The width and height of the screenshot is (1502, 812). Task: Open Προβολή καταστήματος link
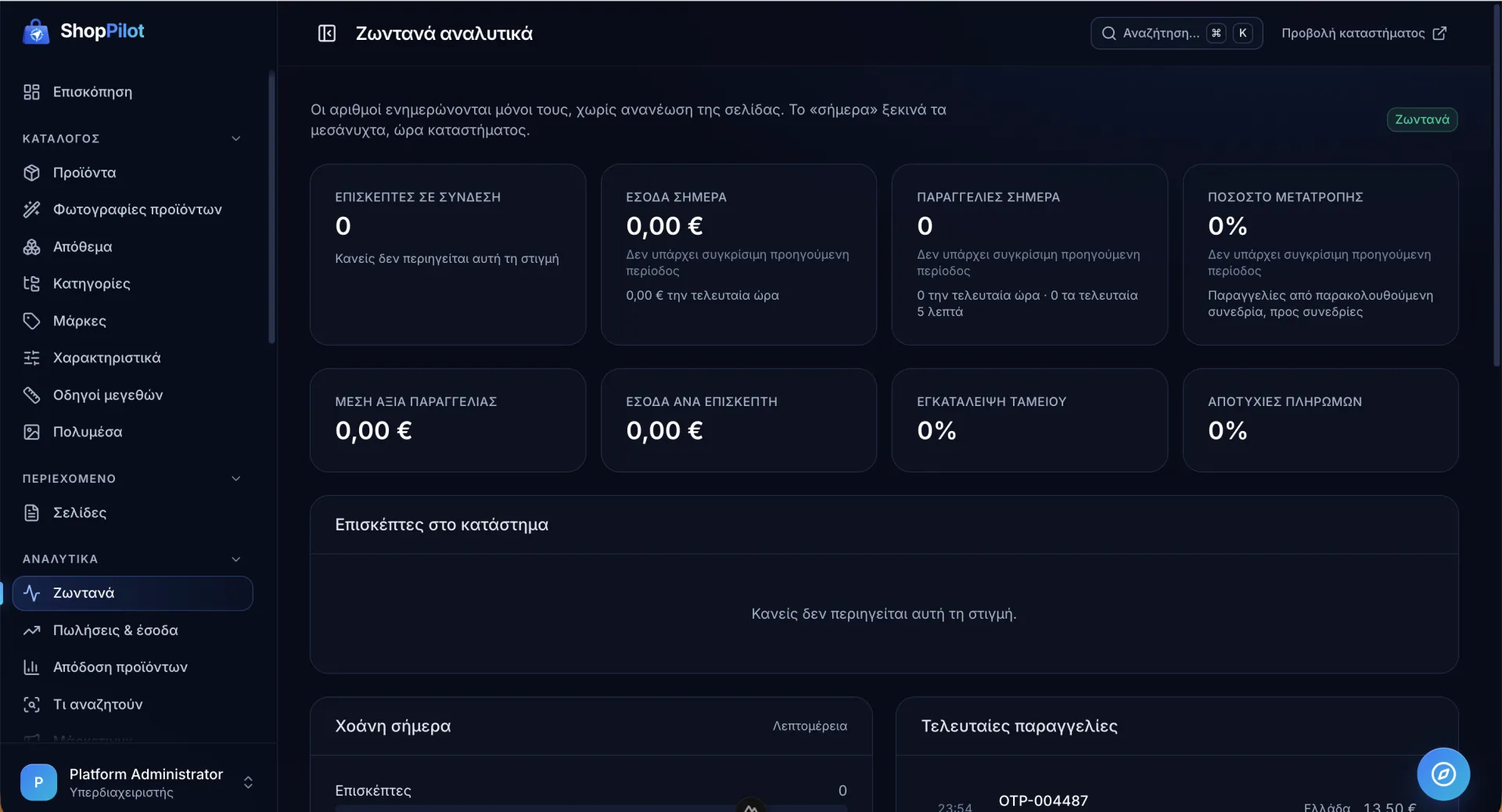click(x=1364, y=33)
